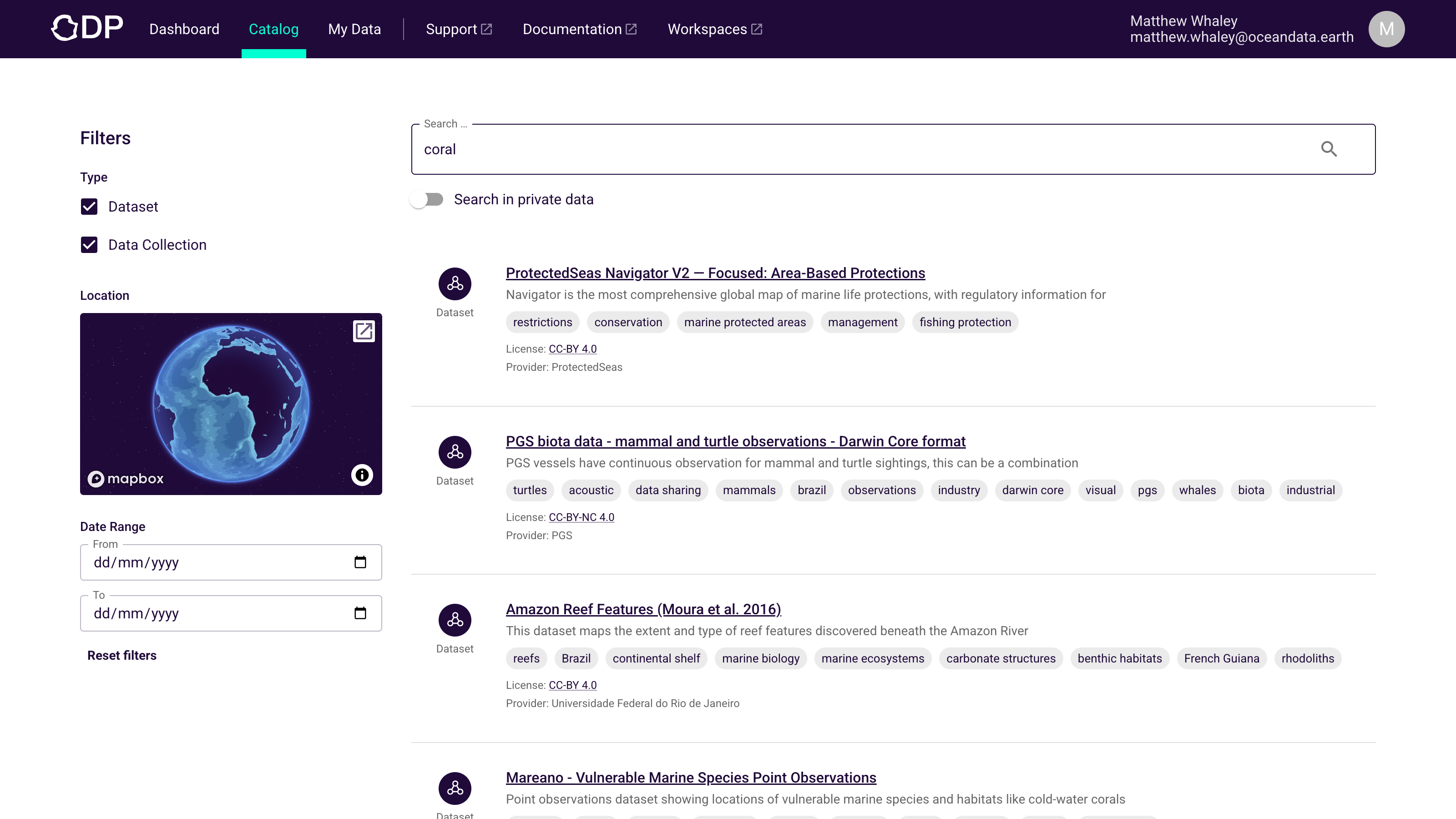The height and width of the screenshot is (819, 1456).
Task: Uncheck the Data Collection filter
Action: click(x=89, y=245)
